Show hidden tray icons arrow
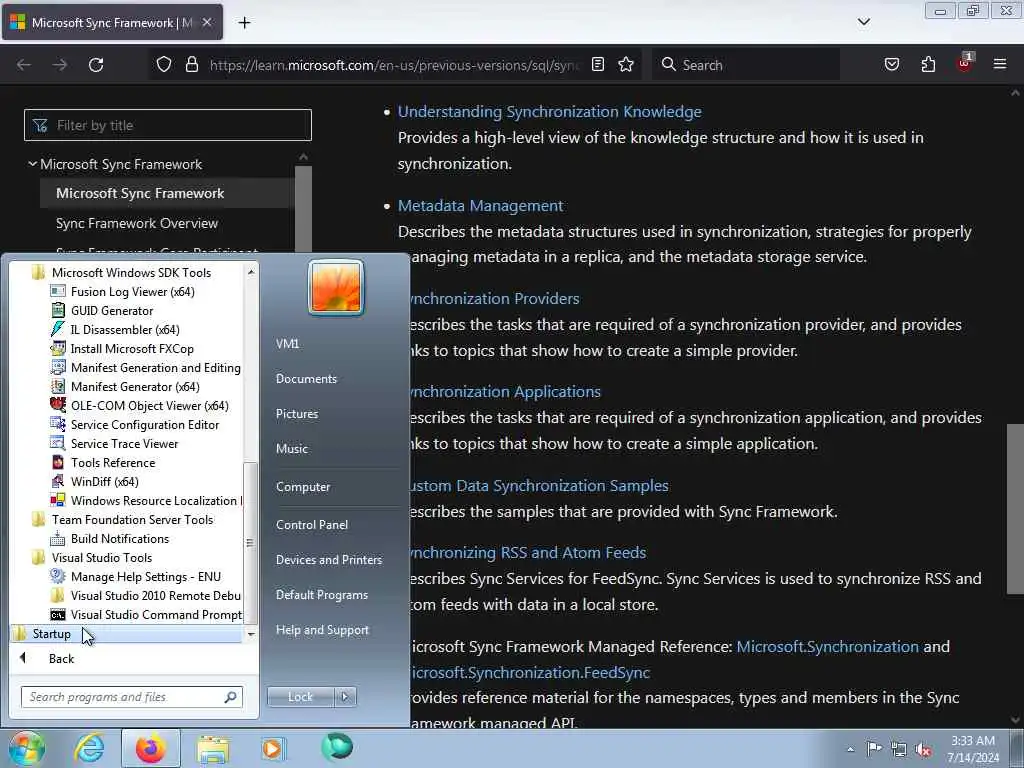Image resolution: width=1024 pixels, height=768 pixels. tap(850, 749)
